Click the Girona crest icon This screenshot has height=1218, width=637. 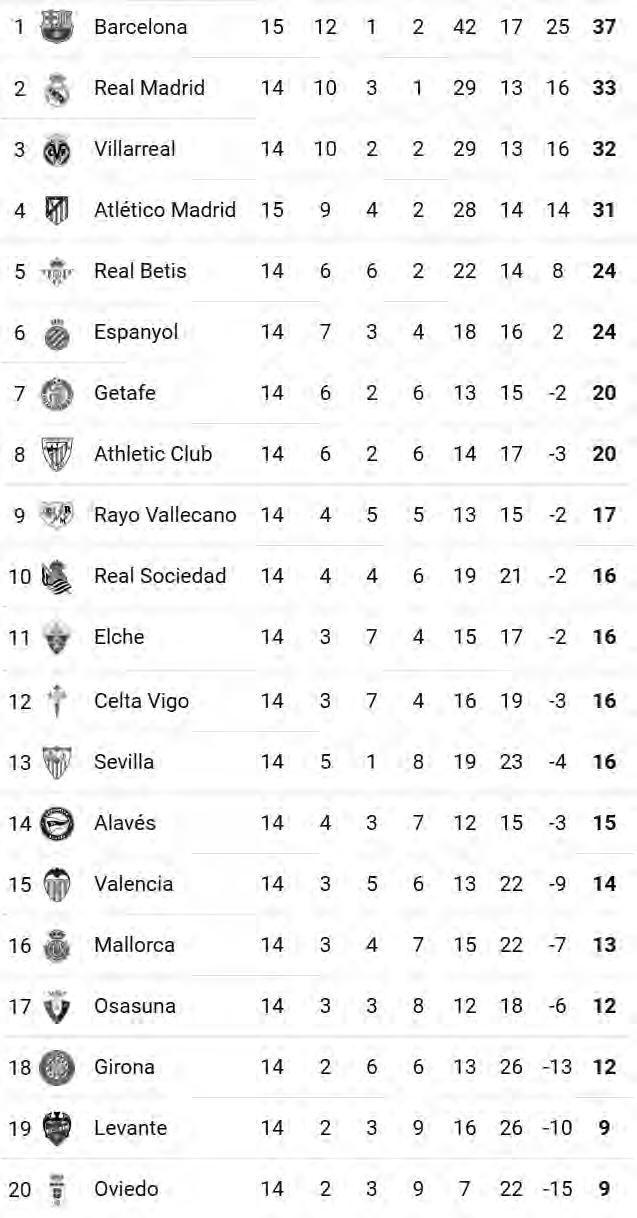click(56, 1067)
